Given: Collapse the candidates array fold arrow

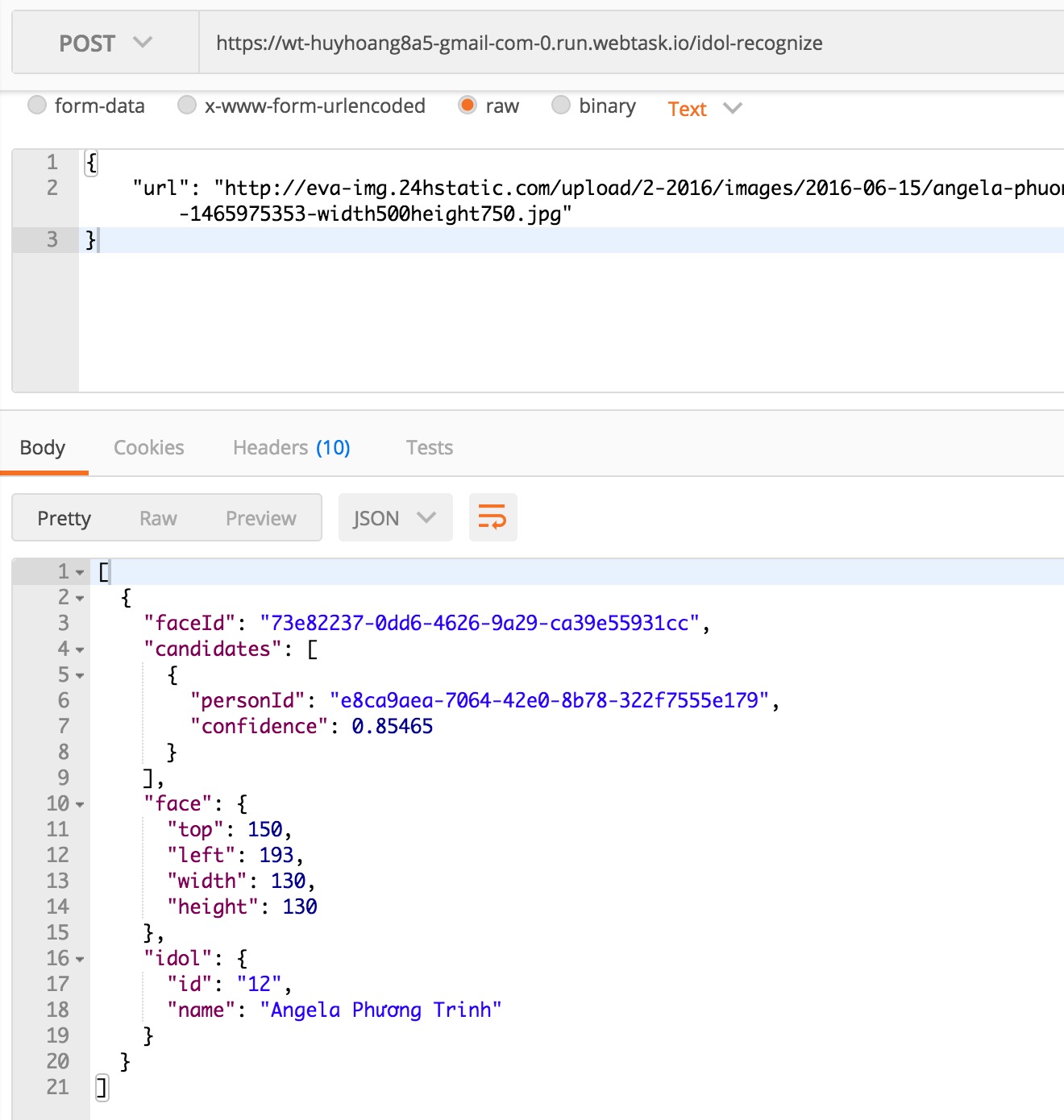Looking at the screenshot, I should (x=80, y=650).
